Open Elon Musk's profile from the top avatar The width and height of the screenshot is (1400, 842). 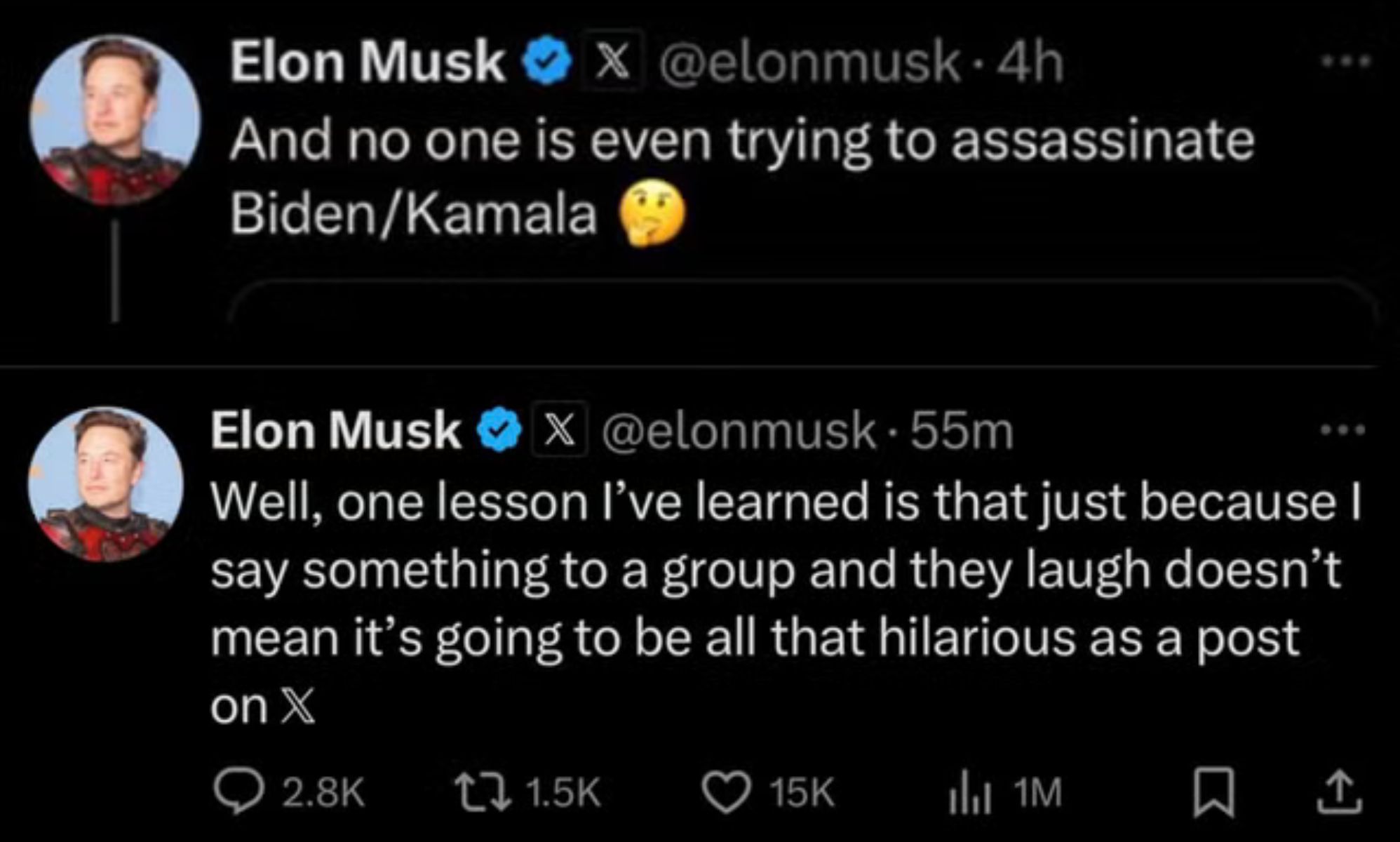point(116,116)
